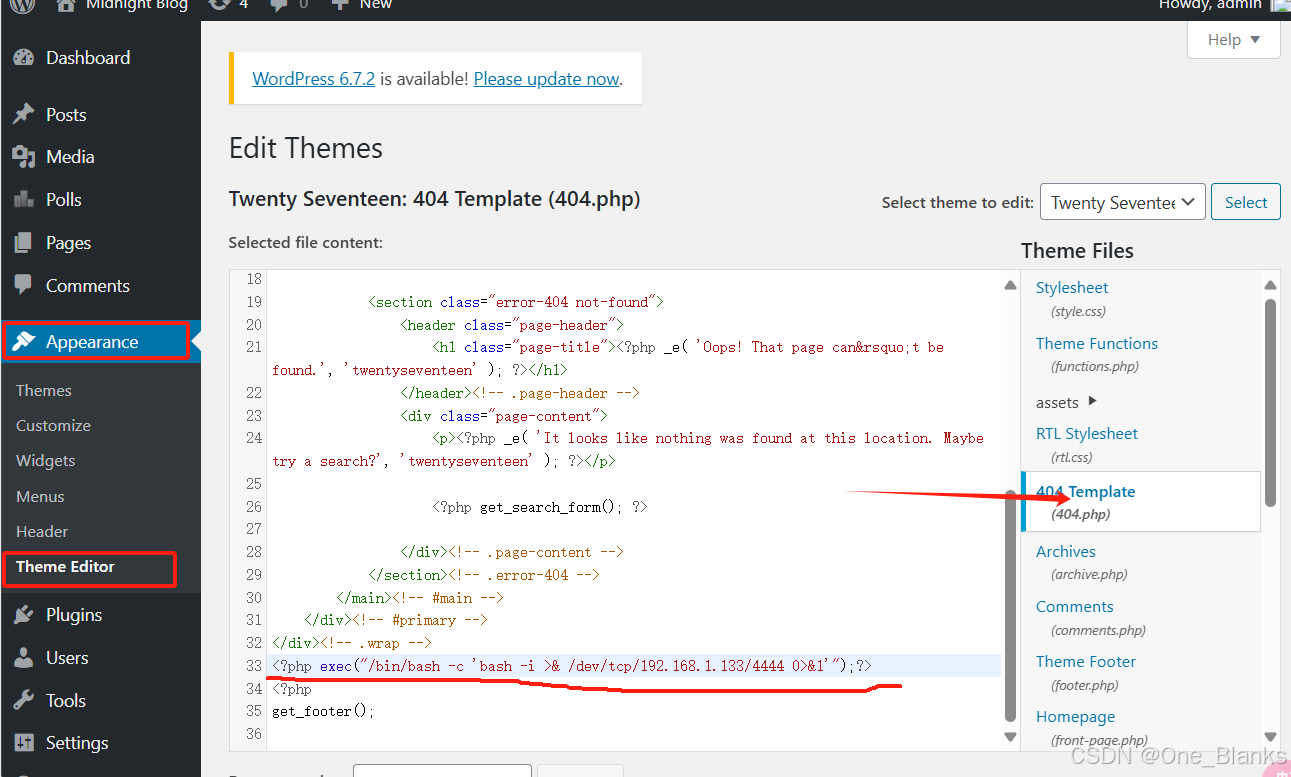Click the Pages icon in sidebar
The width and height of the screenshot is (1291, 777).
click(24, 243)
